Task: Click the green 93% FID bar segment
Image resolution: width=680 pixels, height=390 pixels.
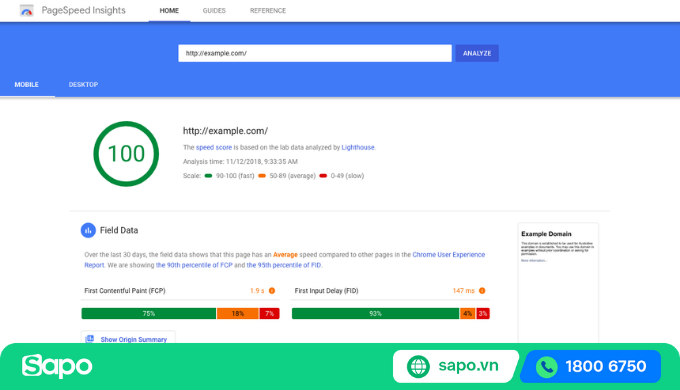Action: (375, 314)
